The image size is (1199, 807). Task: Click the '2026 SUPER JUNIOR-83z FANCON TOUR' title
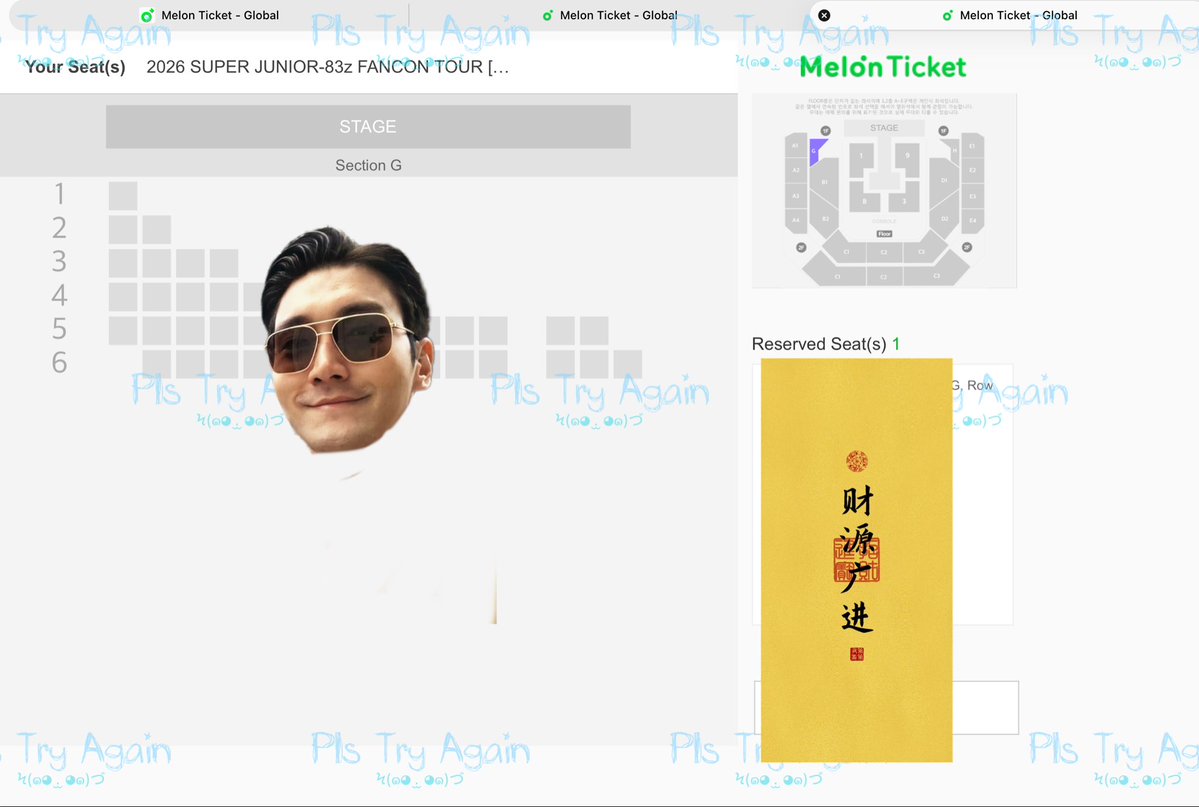pyautogui.click(x=327, y=67)
